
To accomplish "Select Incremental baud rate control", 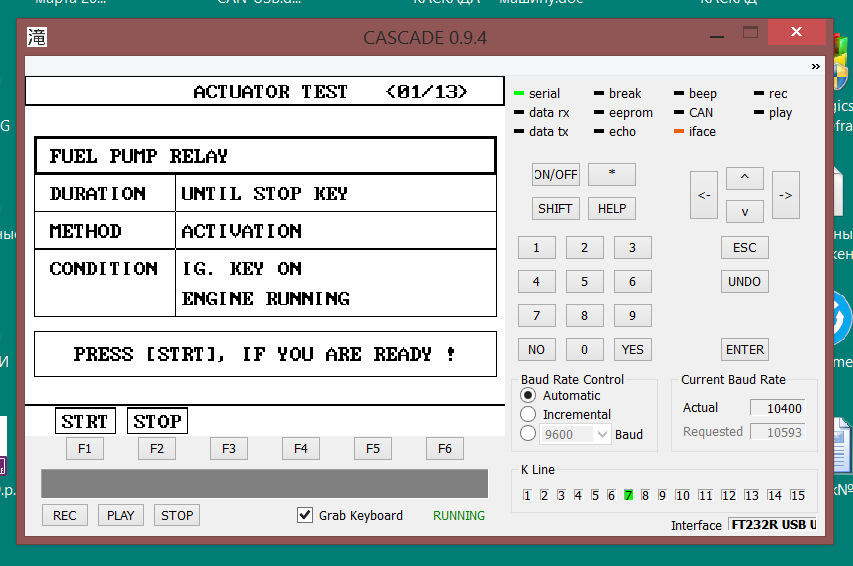I will (x=528, y=414).
